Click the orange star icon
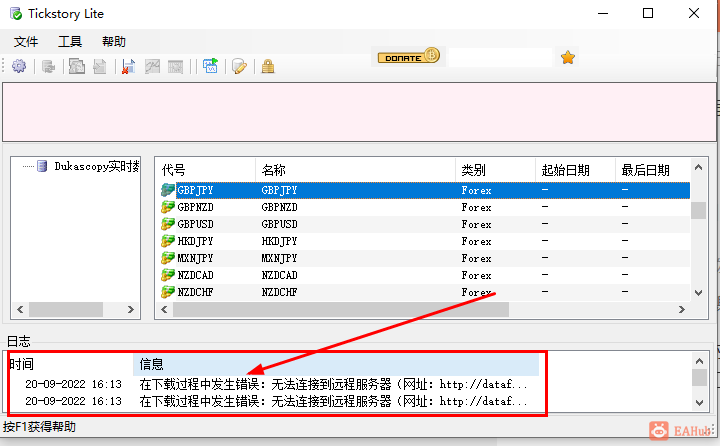The width and height of the screenshot is (720, 446). pos(568,57)
